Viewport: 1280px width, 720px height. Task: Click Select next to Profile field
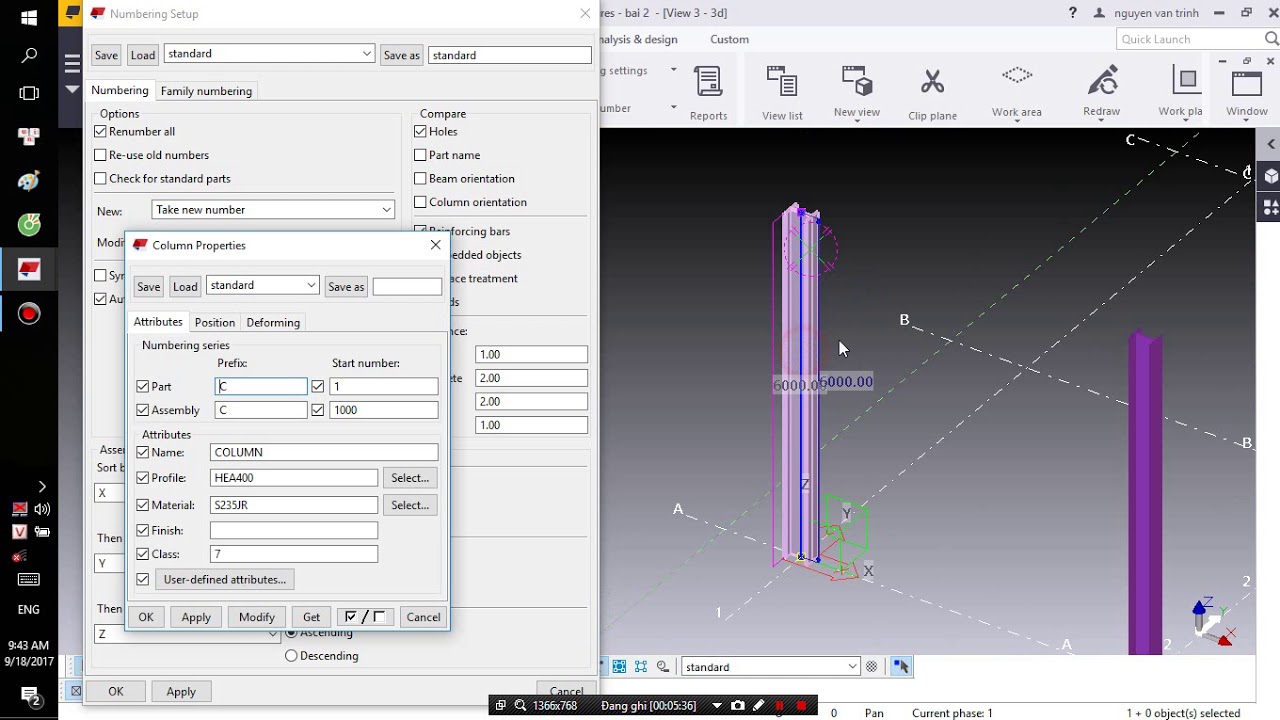click(x=410, y=478)
